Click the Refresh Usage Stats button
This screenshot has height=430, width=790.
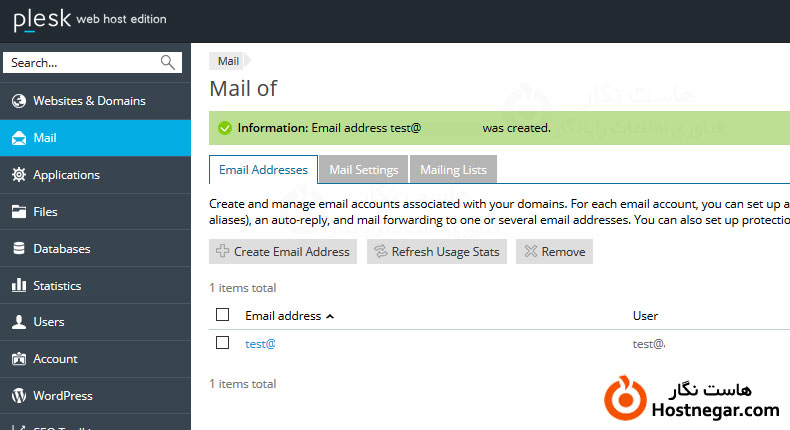pos(436,252)
